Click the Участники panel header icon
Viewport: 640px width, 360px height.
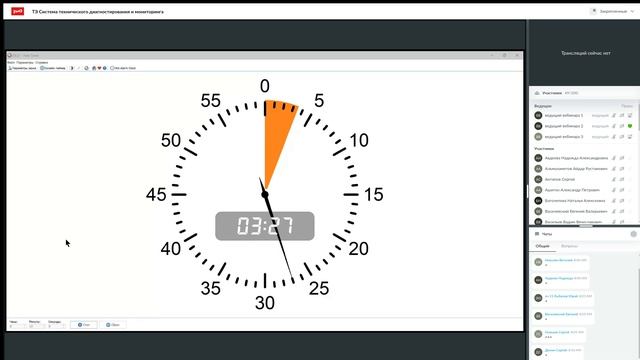pos(537,93)
